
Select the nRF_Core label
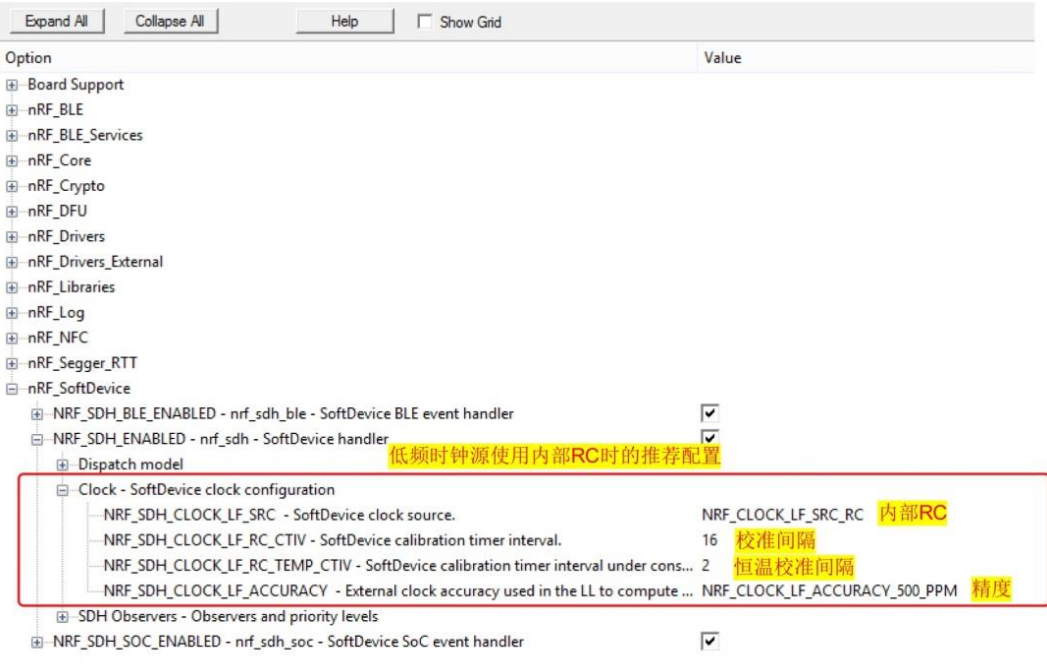(59, 160)
